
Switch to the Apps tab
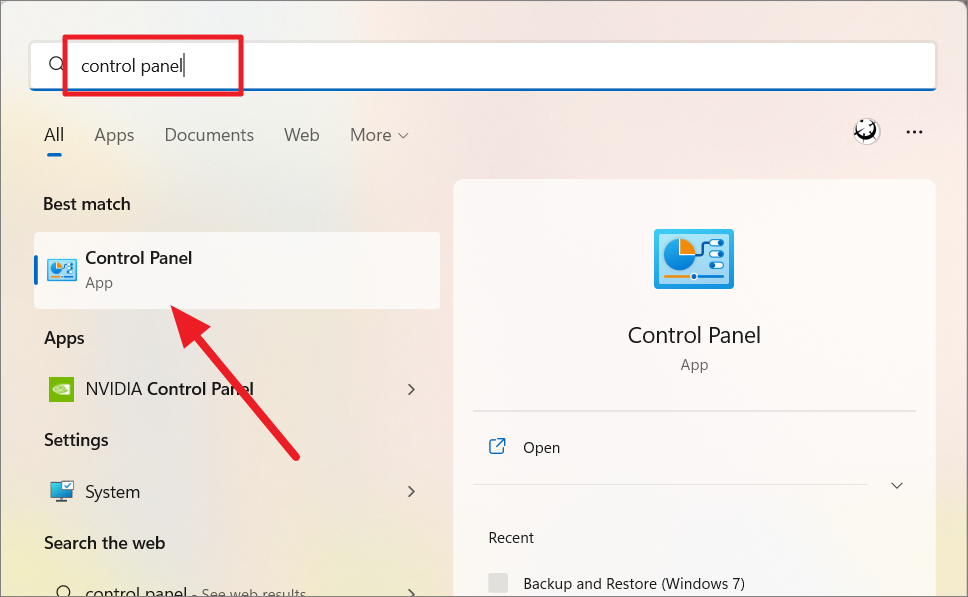click(114, 135)
